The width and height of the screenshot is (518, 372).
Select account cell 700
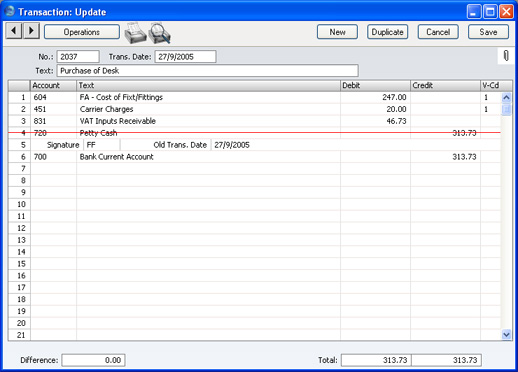(53, 157)
